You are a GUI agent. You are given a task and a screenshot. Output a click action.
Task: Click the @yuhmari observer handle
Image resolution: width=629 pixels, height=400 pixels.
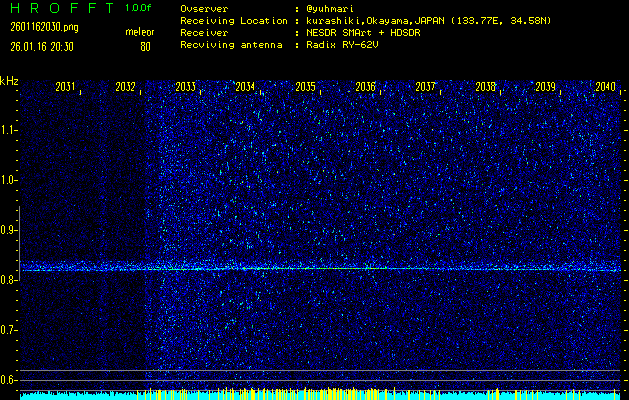331,8
